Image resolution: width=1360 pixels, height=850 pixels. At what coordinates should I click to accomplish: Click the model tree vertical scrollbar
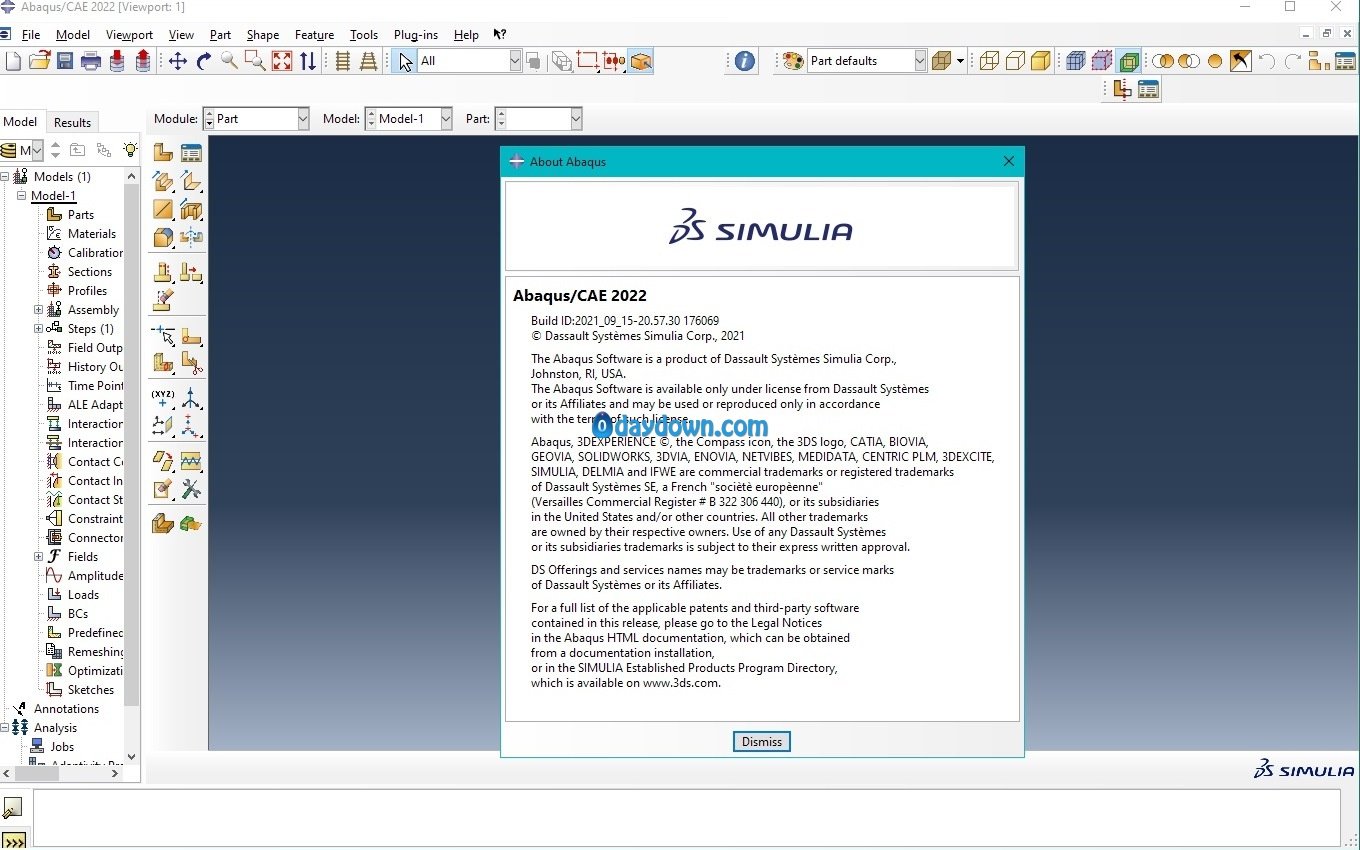[x=131, y=445]
